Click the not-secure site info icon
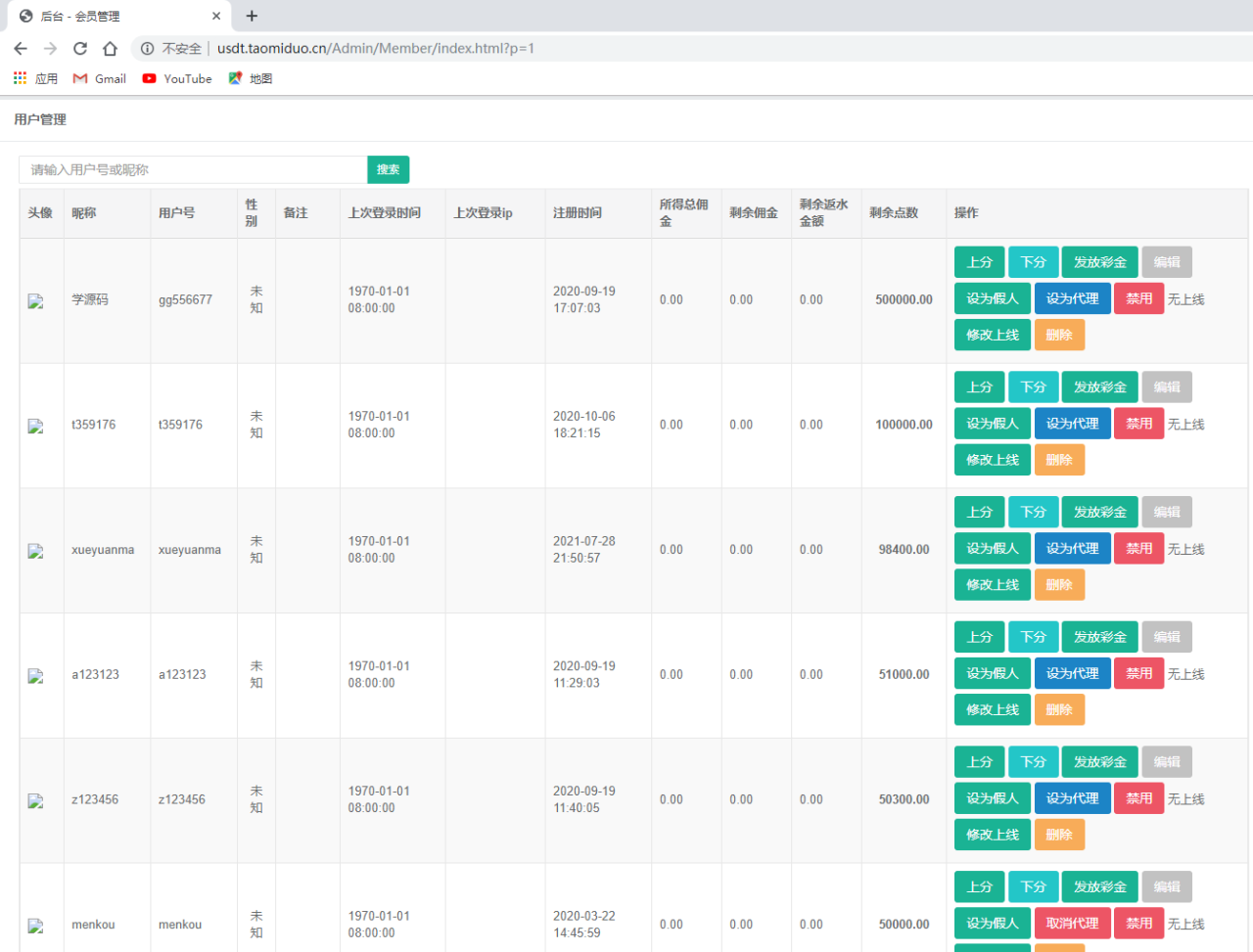1253x952 pixels. (148, 48)
